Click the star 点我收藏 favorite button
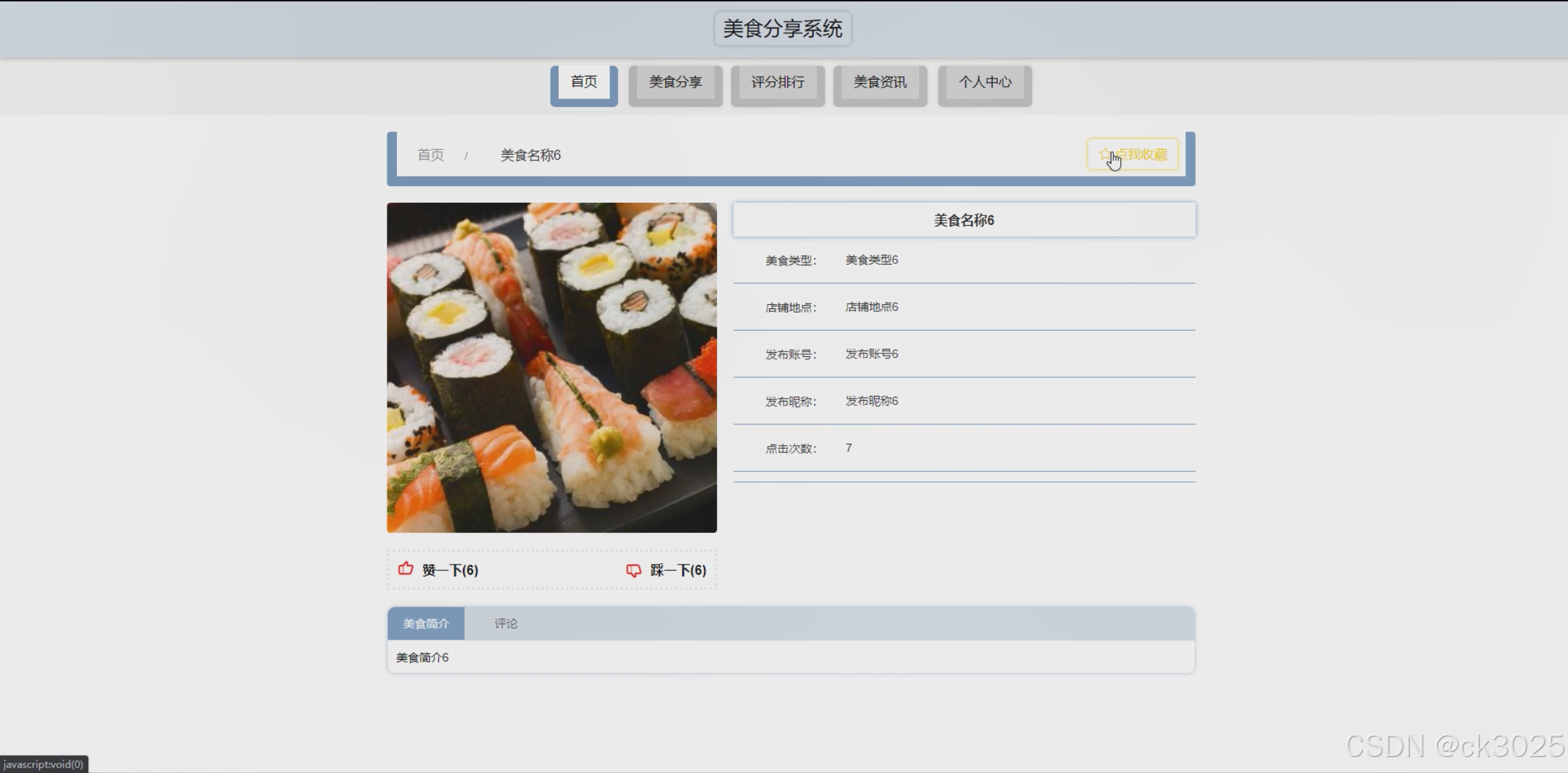This screenshot has width=1568, height=773. 1132,155
